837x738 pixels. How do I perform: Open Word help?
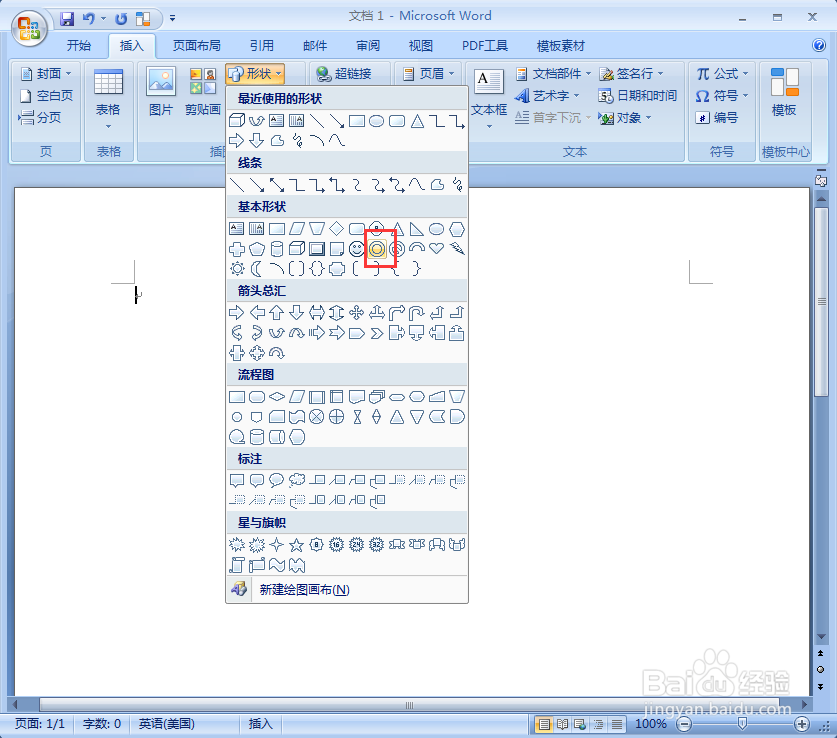point(819,45)
